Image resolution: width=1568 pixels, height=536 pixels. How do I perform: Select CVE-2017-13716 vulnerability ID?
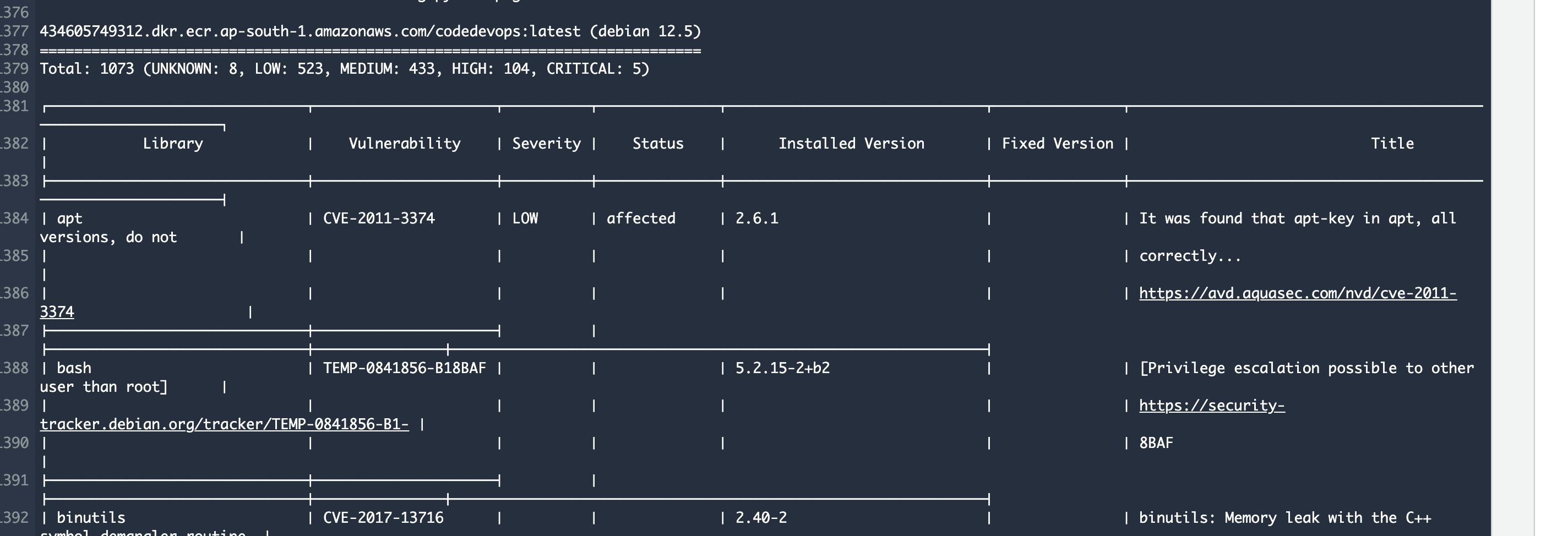coord(383,518)
